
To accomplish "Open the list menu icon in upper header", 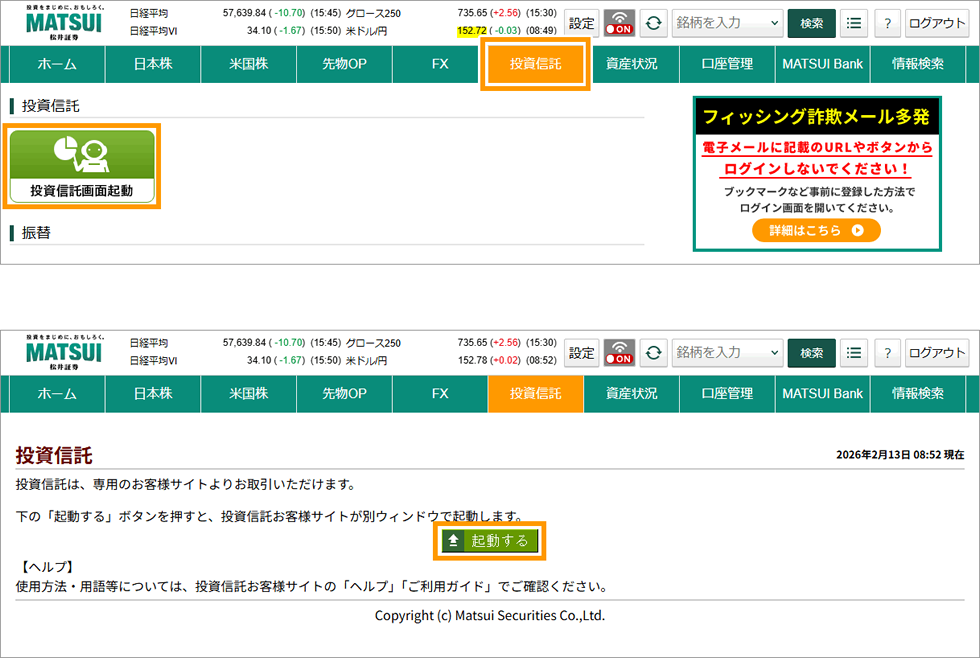I will (853, 23).
